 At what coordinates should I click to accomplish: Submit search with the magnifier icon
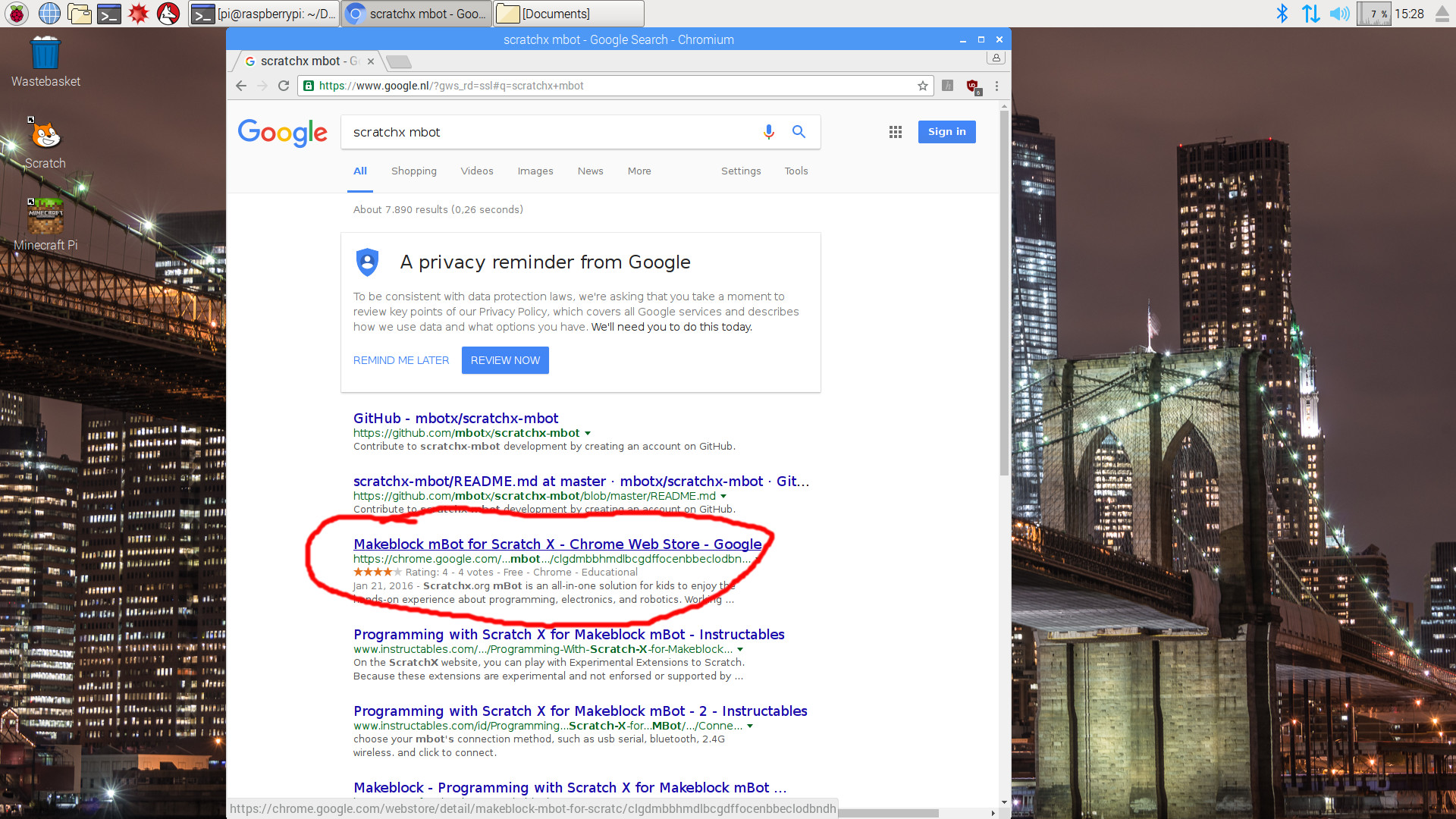[x=799, y=132]
